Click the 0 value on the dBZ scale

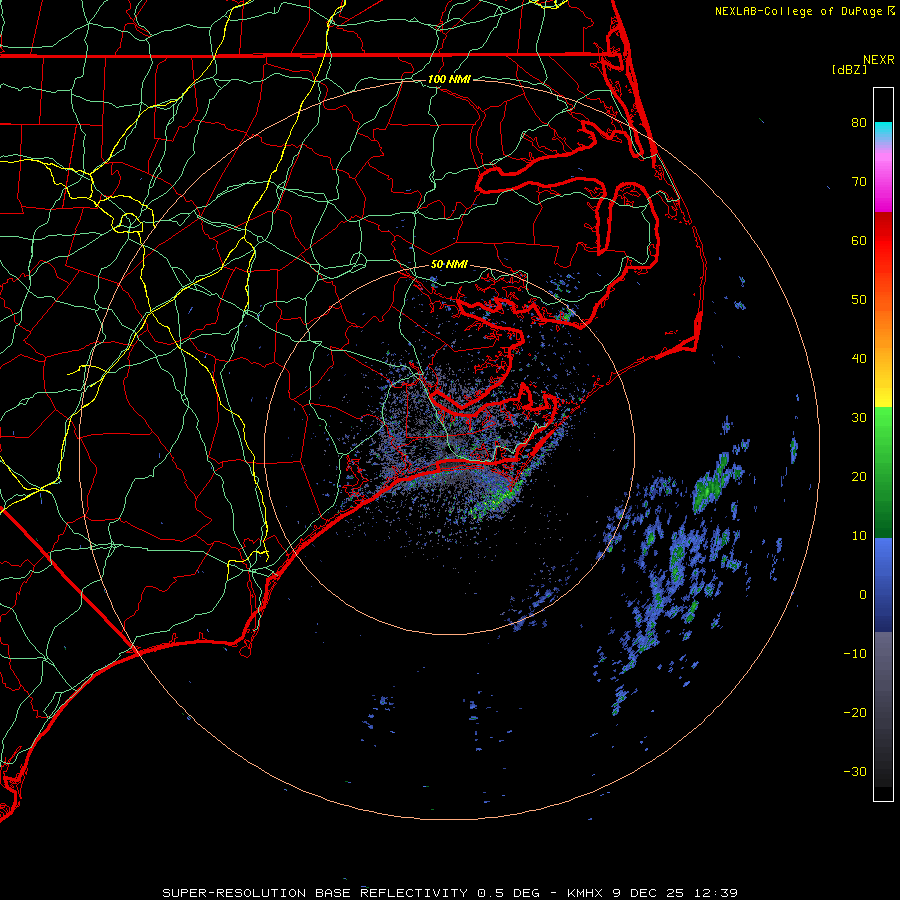pyautogui.click(x=863, y=595)
